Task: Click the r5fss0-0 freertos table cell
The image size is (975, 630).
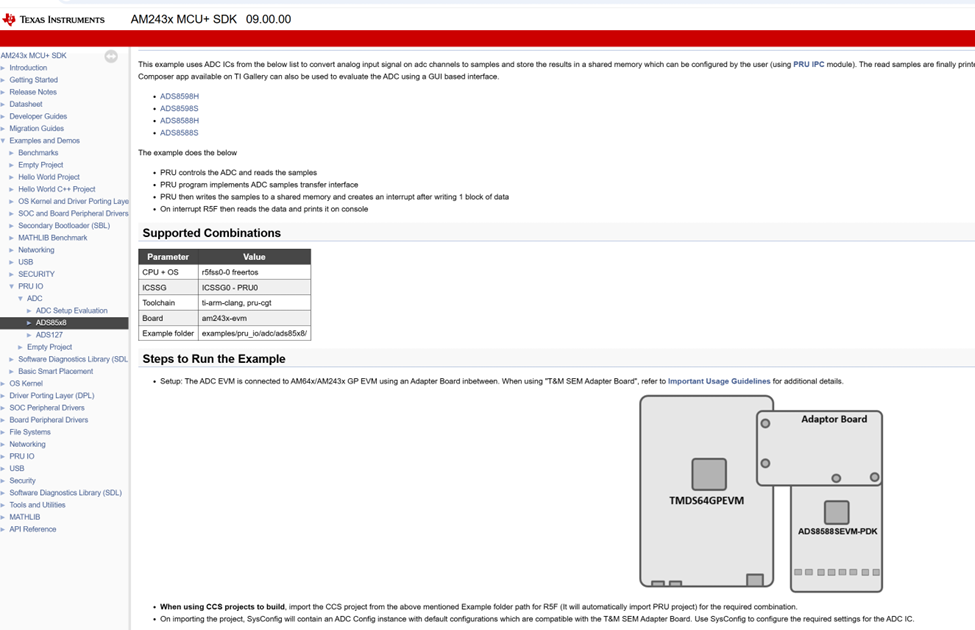Action: [254, 272]
